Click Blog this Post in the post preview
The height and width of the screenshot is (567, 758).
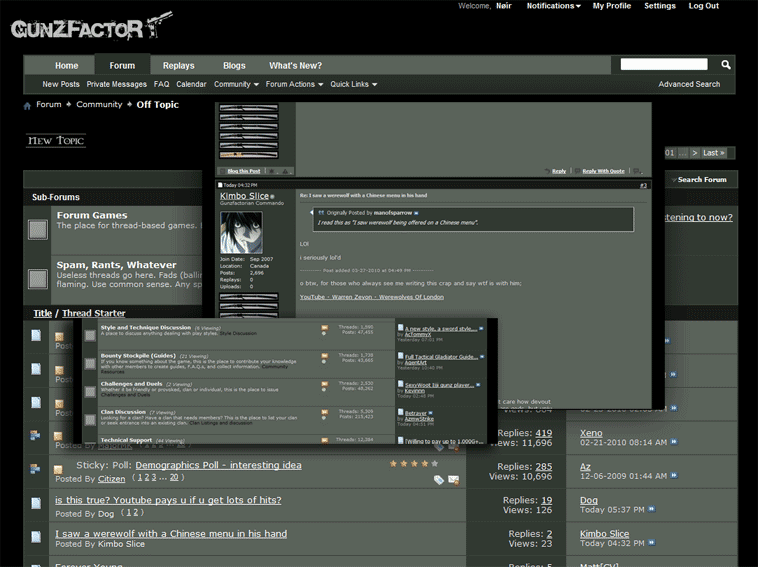coord(244,171)
